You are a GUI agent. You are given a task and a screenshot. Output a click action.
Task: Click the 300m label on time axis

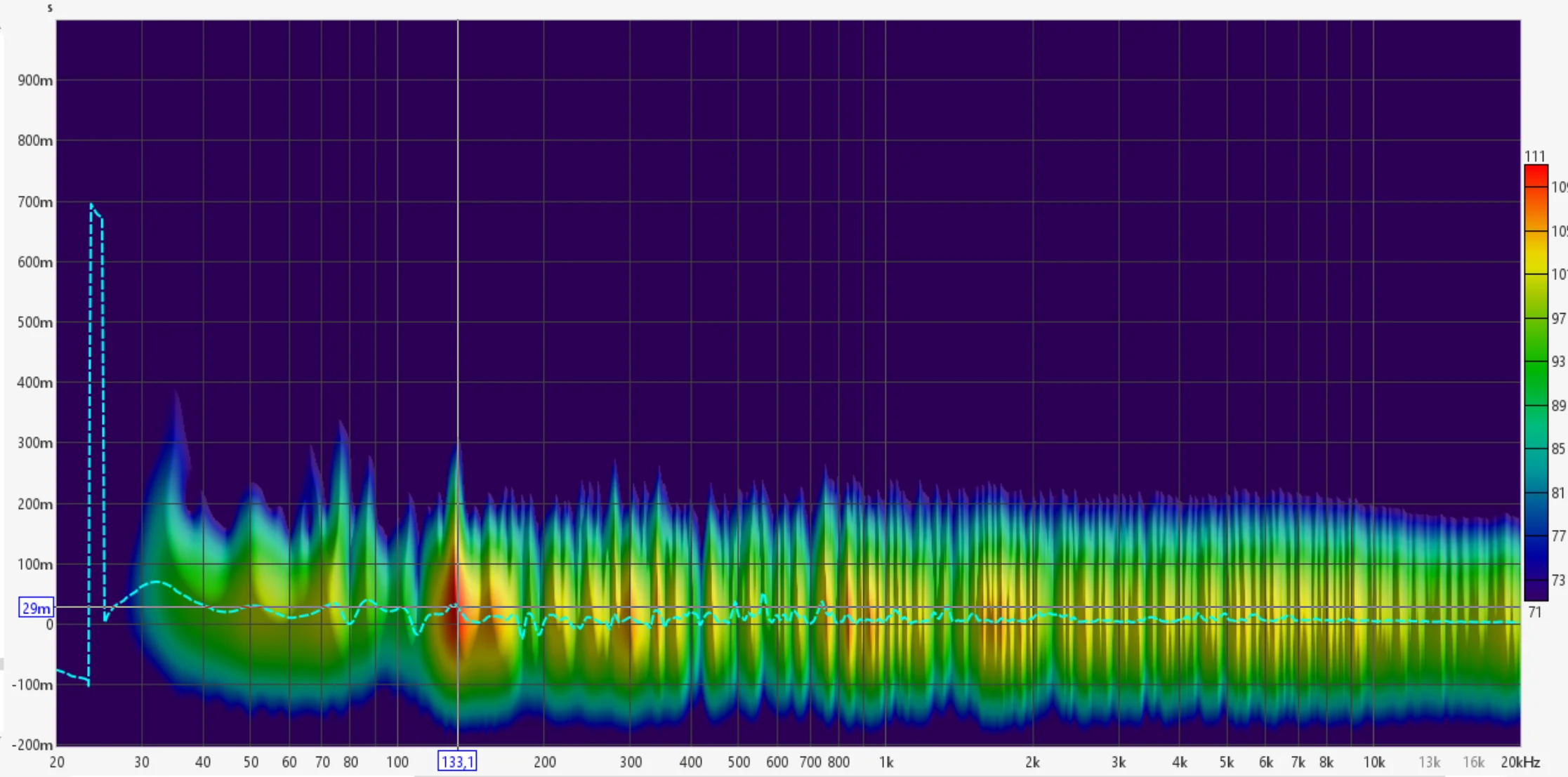(x=35, y=443)
